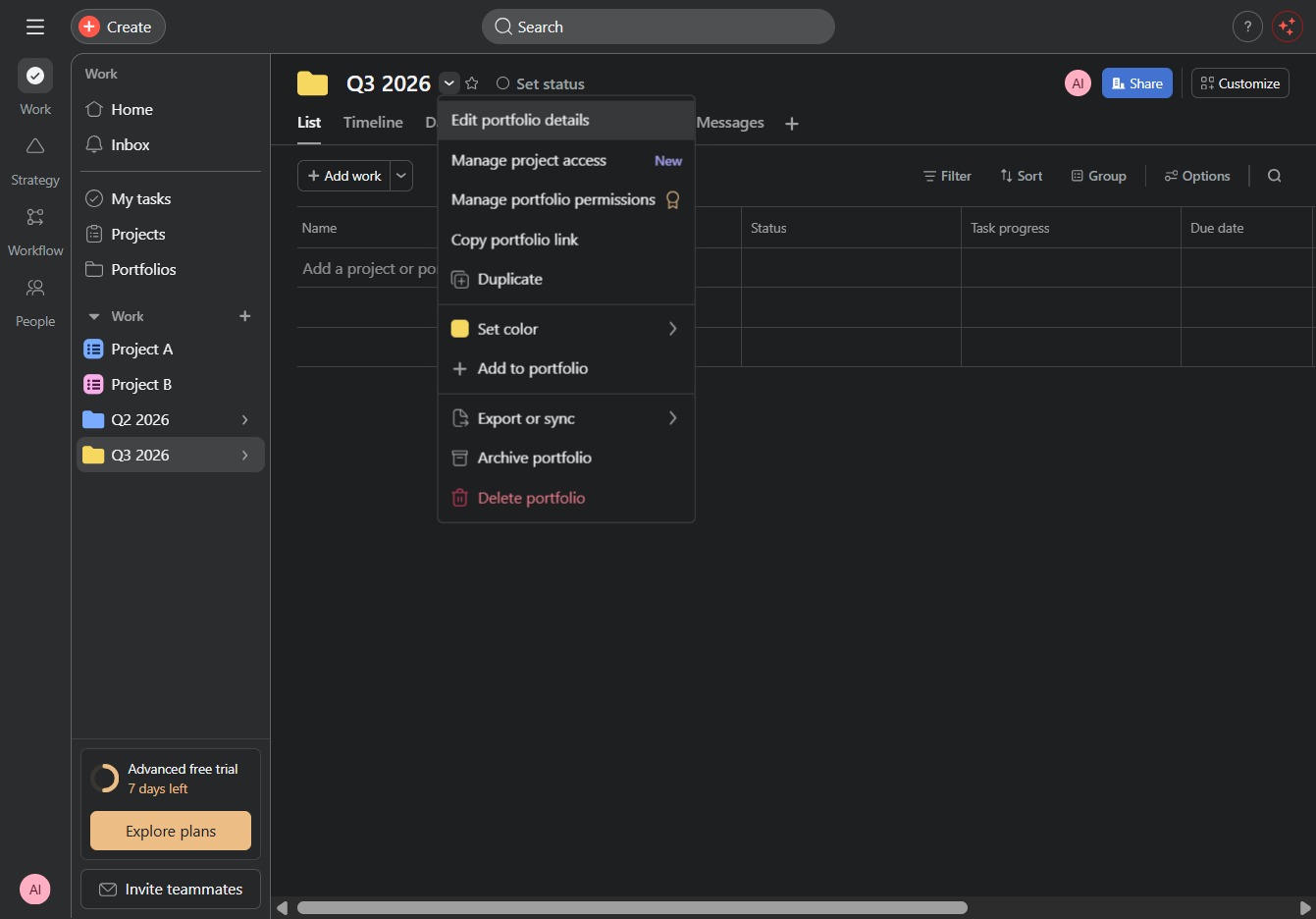Open Project B in sidebar
Viewport: 1316px width, 919px height.
pyautogui.click(x=171, y=384)
